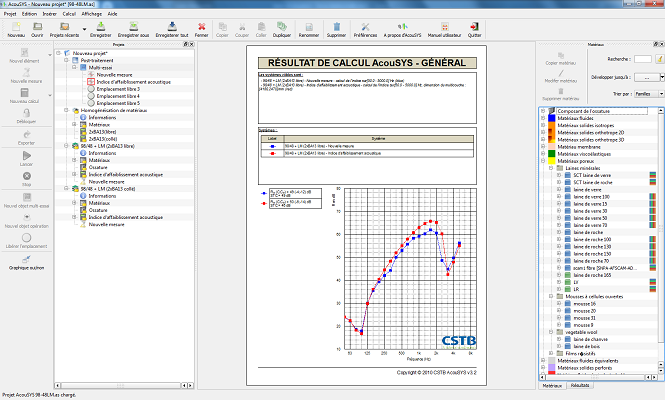Open the Manuel utilisateur icon

pos(444,27)
